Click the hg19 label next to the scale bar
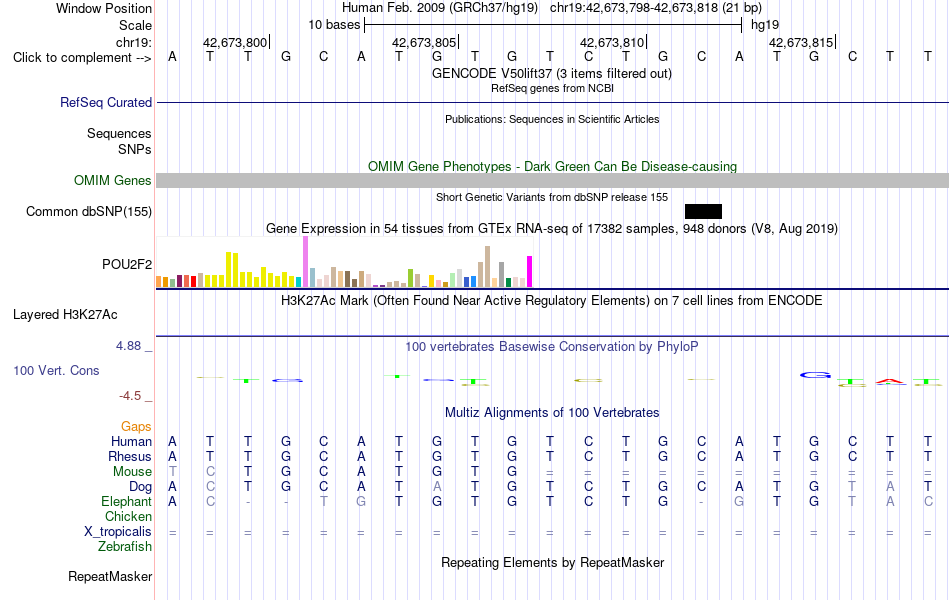The height and width of the screenshot is (600, 950). [x=765, y=25]
